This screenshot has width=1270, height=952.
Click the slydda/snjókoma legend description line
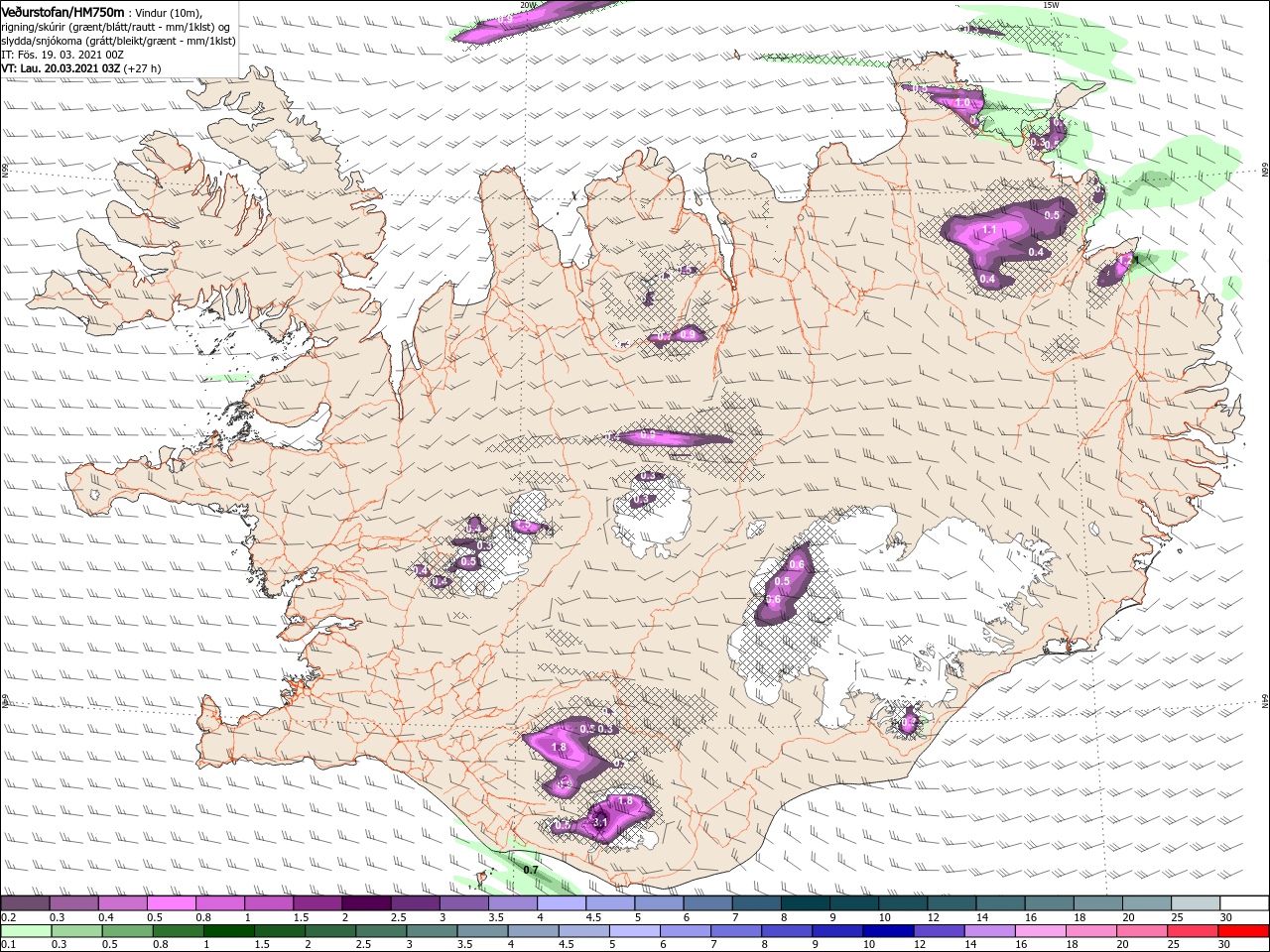(118, 41)
